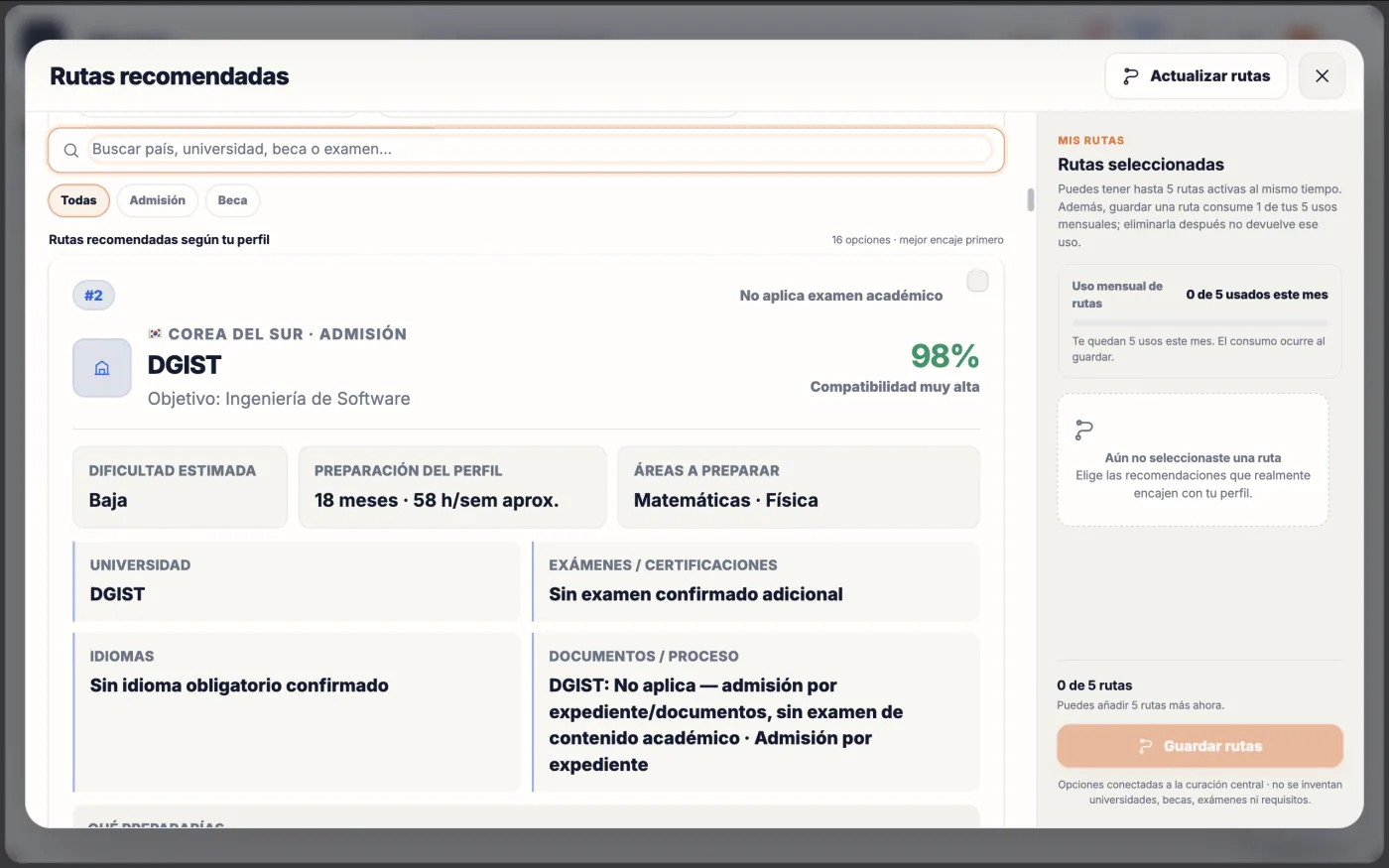
Task: Click the large DGIST card title
Action: point(185,365)
